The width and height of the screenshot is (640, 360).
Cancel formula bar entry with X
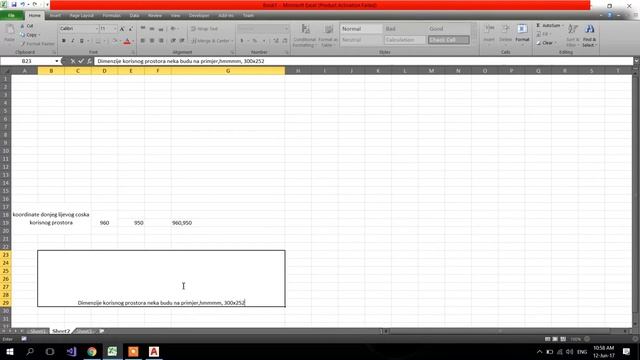point(73,61)
